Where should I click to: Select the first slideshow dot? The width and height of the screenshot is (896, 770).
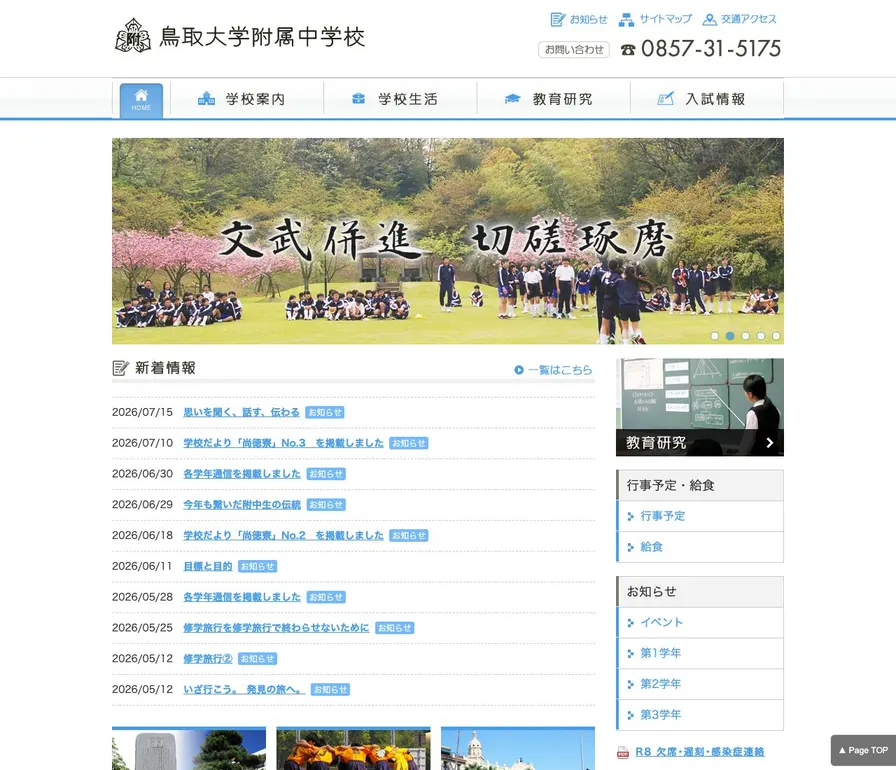[714, 336]
